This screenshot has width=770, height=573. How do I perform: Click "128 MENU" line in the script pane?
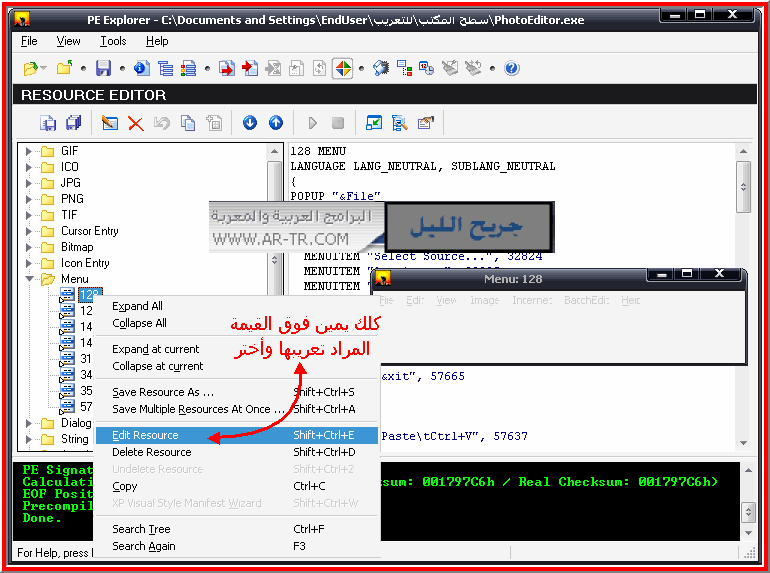coord(318,151)
